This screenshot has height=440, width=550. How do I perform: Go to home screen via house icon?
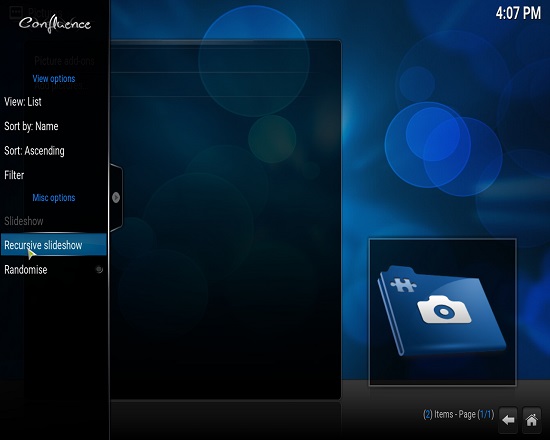coord(531,419)
